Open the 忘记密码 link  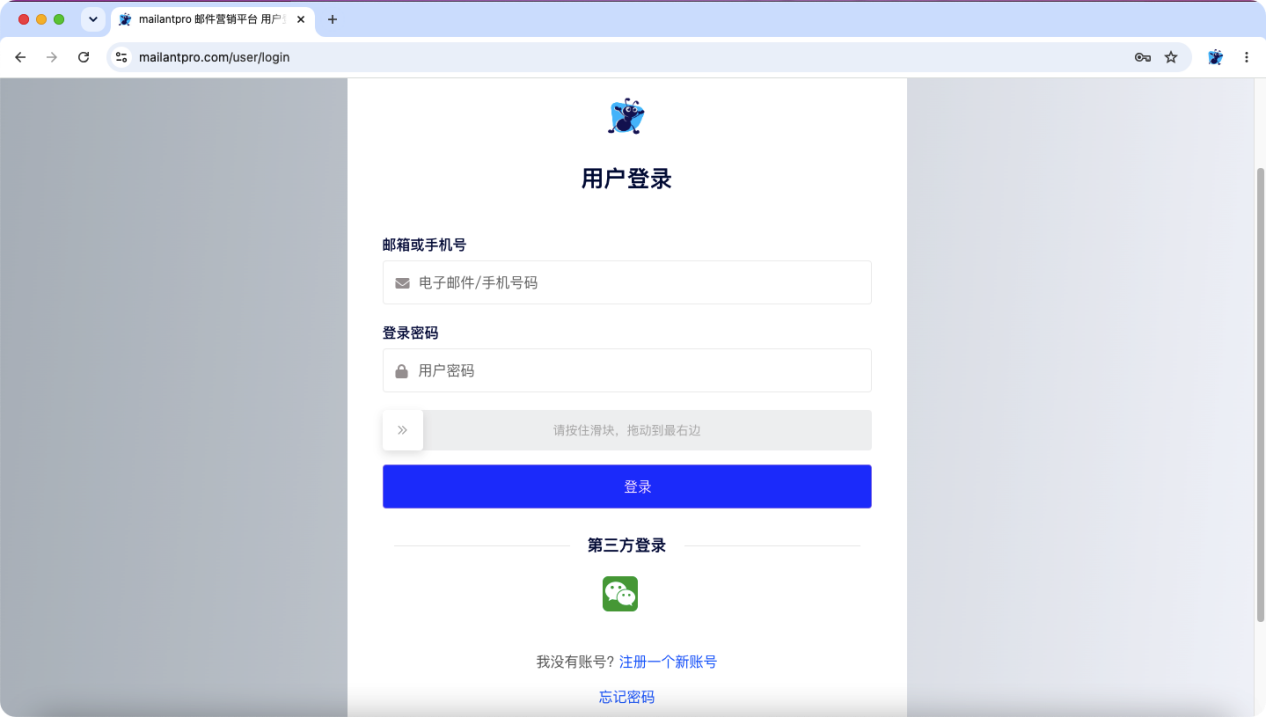tap(627, 697)
